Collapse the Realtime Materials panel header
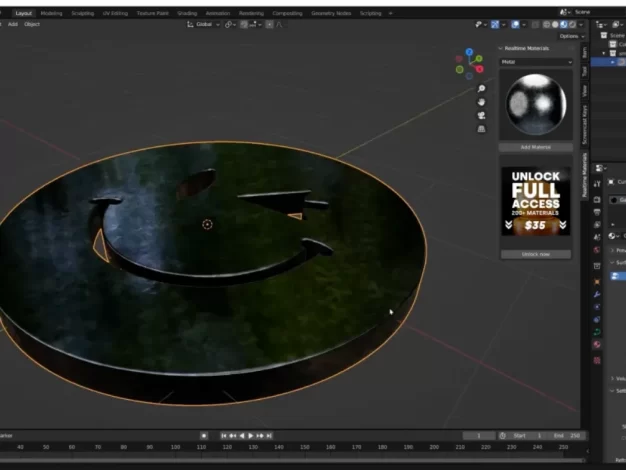 tap(525, 48)
